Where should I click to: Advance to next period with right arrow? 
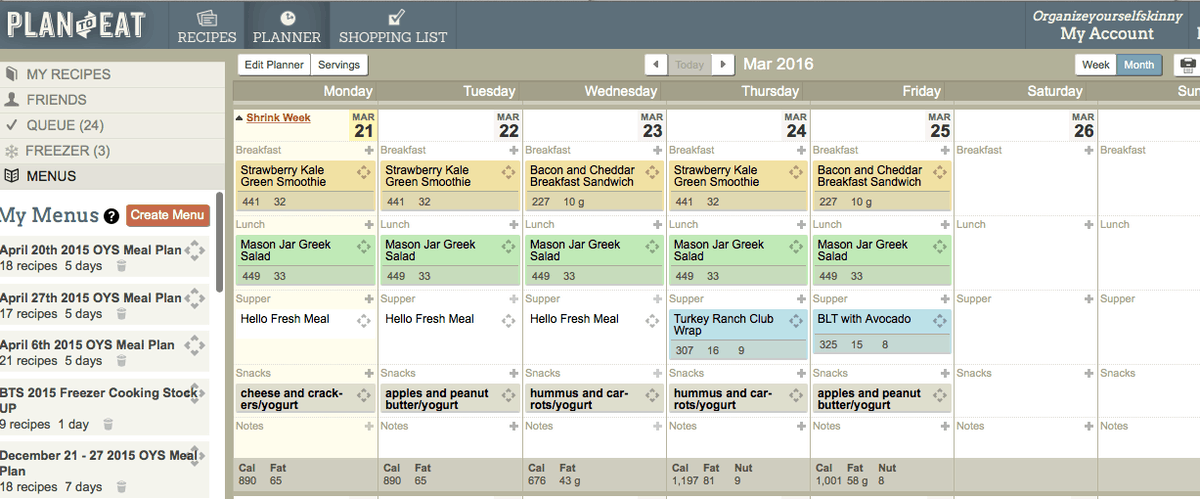tap(723, 64)
